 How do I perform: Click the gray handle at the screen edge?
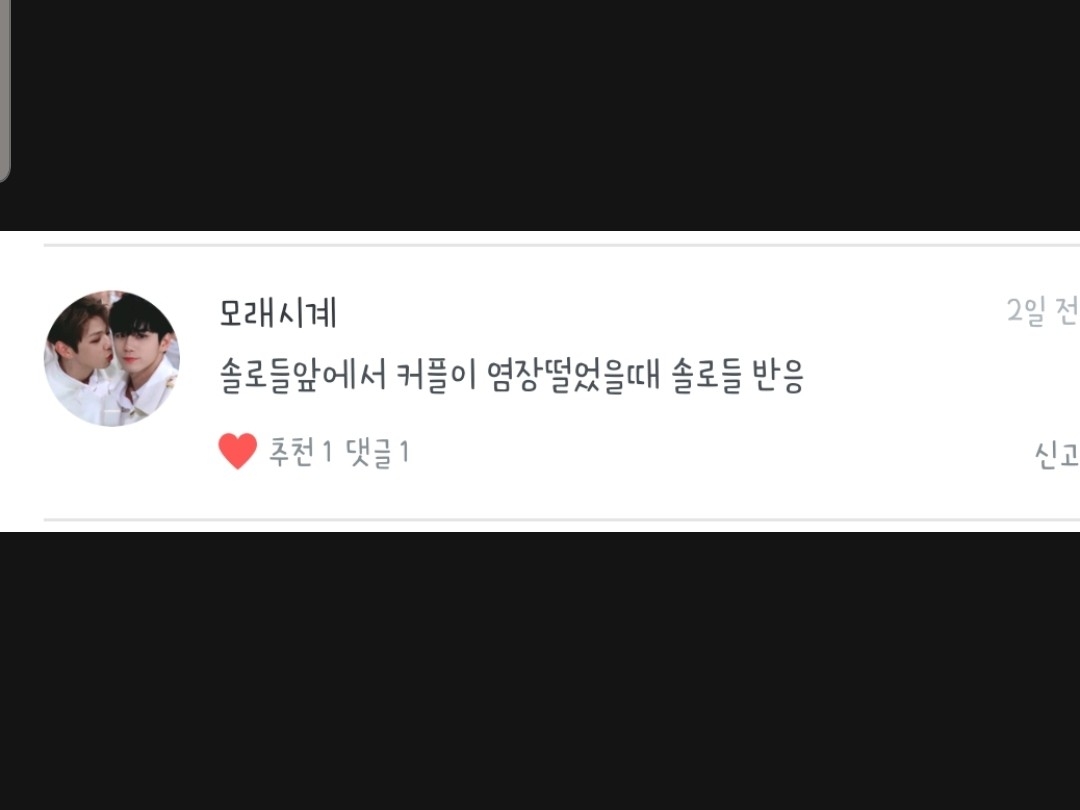coord(4,90)
